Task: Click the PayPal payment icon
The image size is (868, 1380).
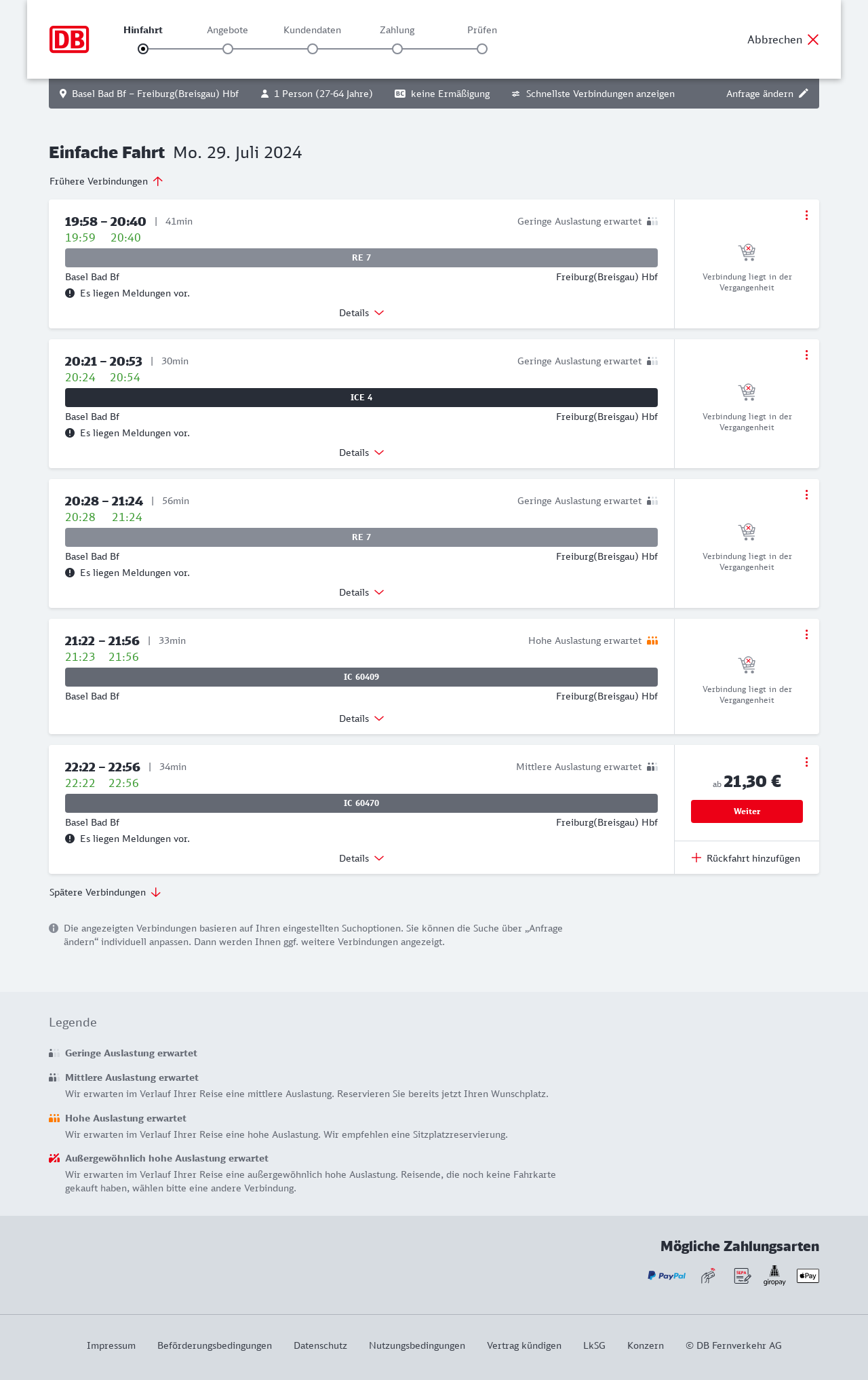Action: tap(667, 1276)
